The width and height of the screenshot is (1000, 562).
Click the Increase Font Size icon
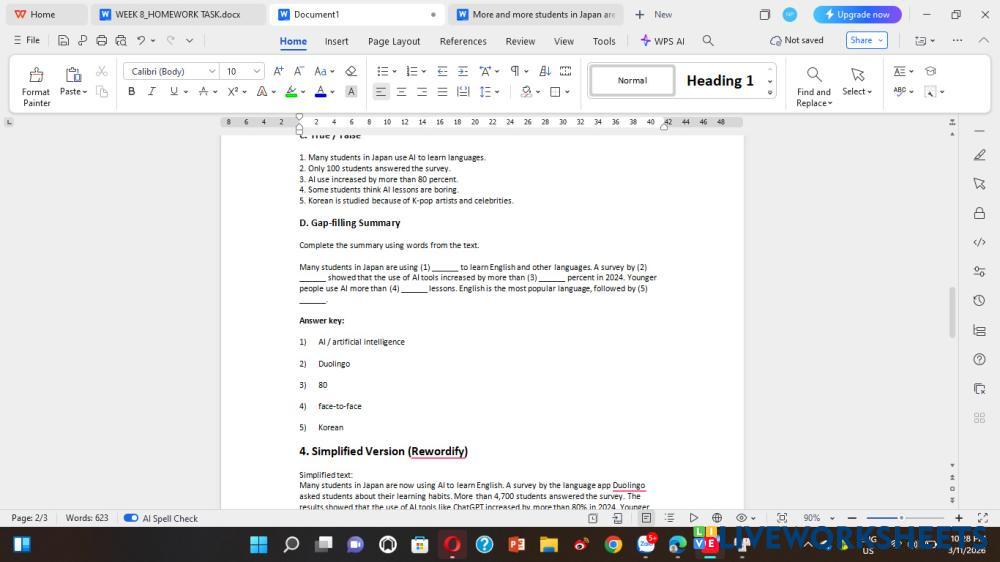(278, 71)
